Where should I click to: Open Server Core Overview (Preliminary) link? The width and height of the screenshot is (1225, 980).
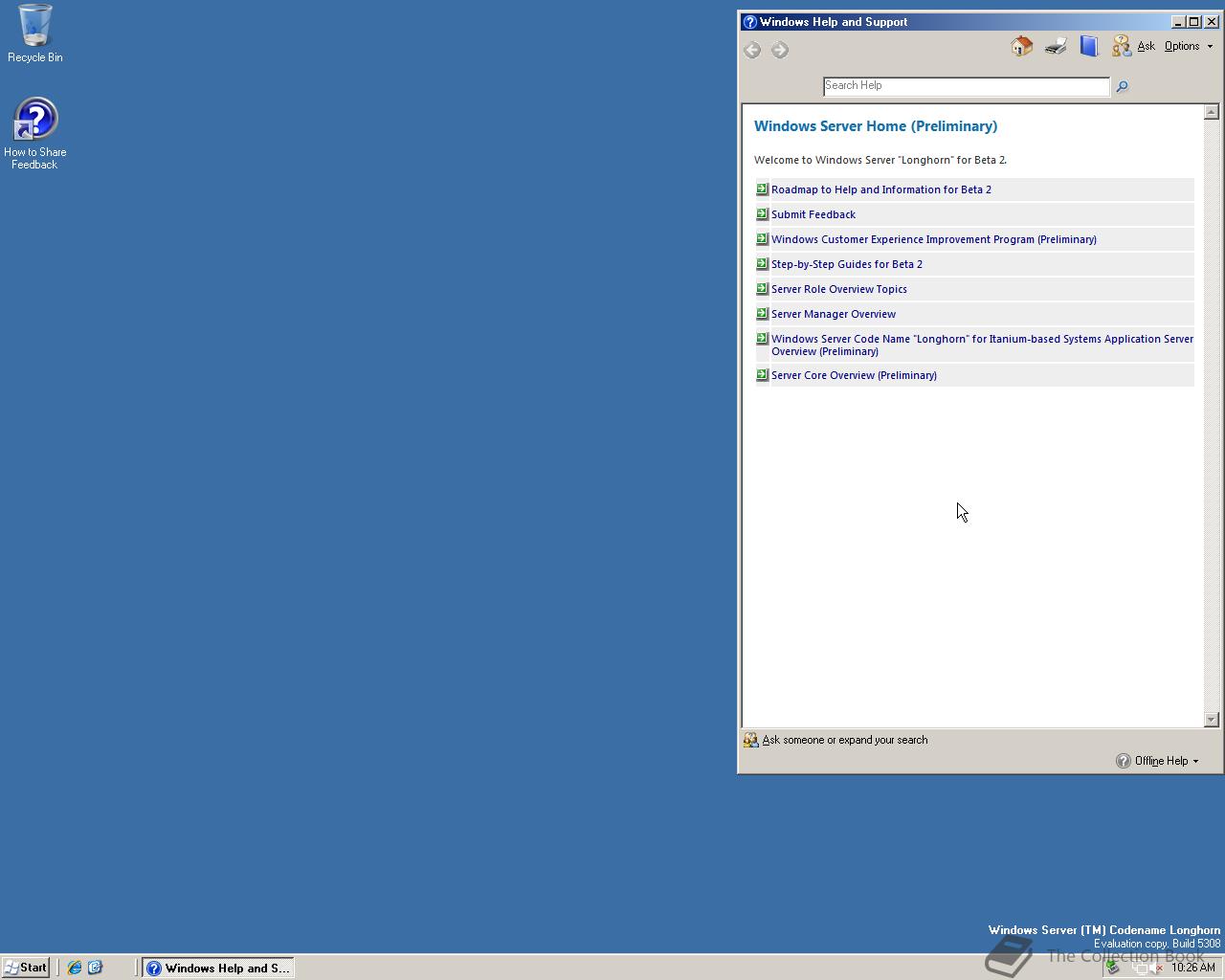tap(854, 375)
